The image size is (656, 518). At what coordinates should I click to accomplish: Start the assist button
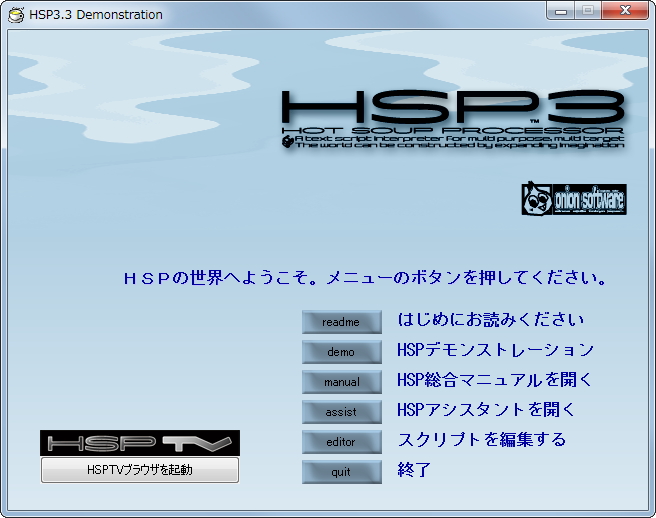click(x=342, y=412)
